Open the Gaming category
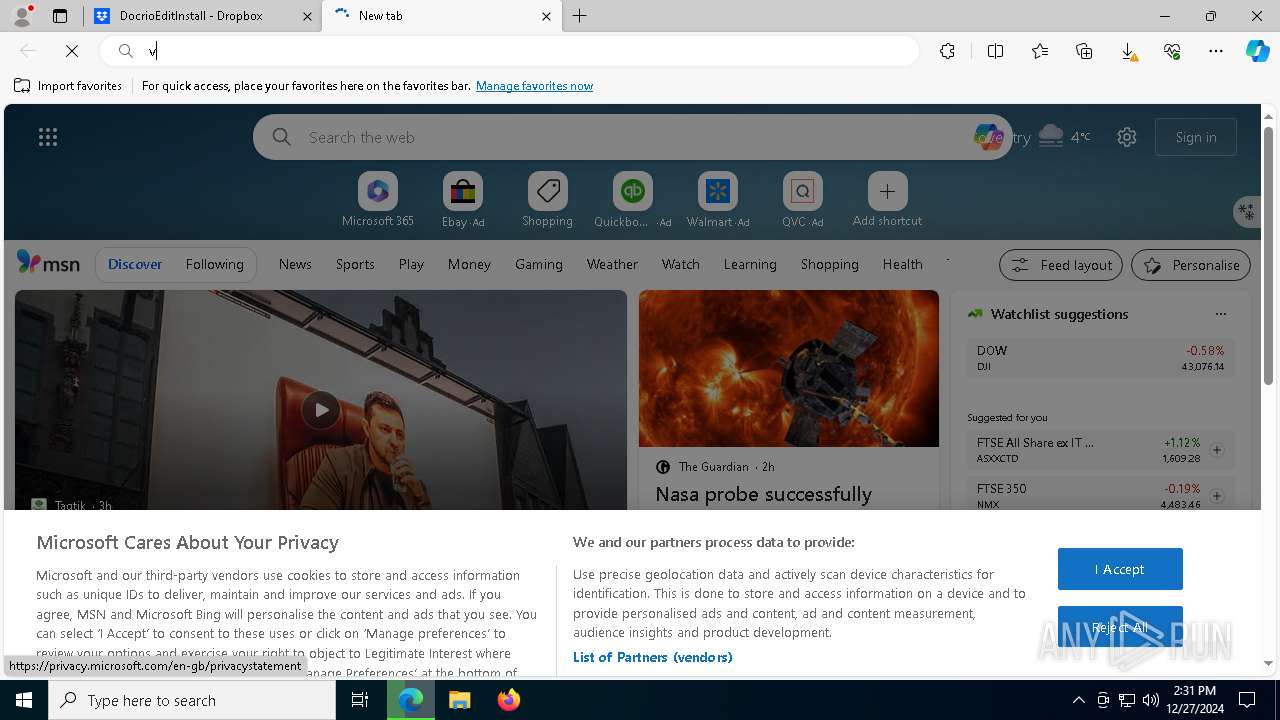1280x720 pixels. (x=538, y=264)
